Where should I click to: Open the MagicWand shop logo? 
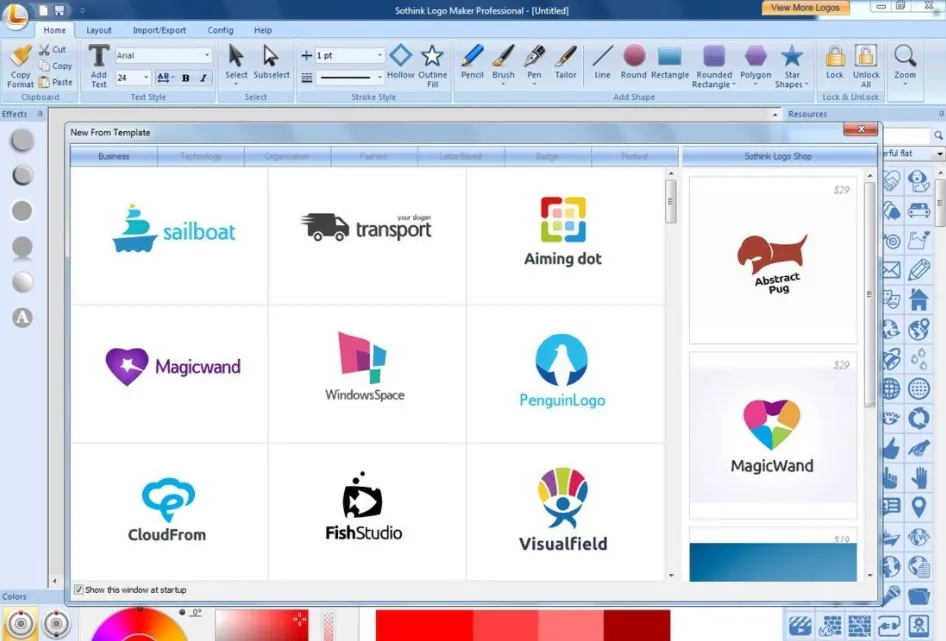click(x=773, y=435)
